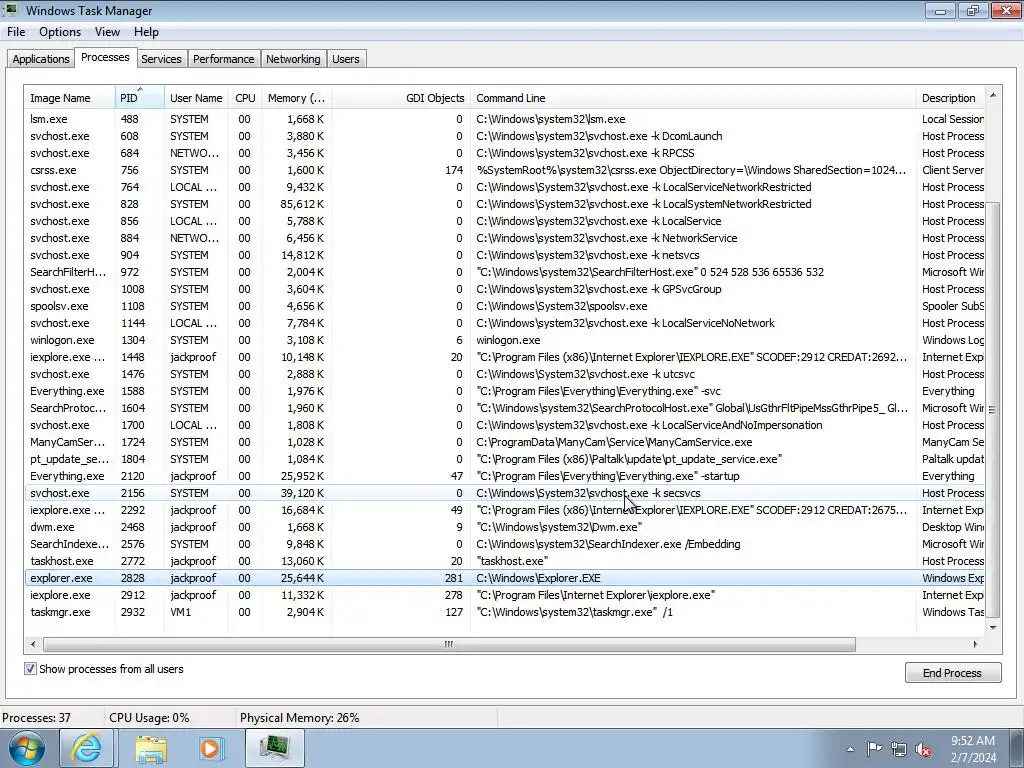Screen dimensions: 1024x768
Task: Switch to the Applications tab
Action: (40, 59)
